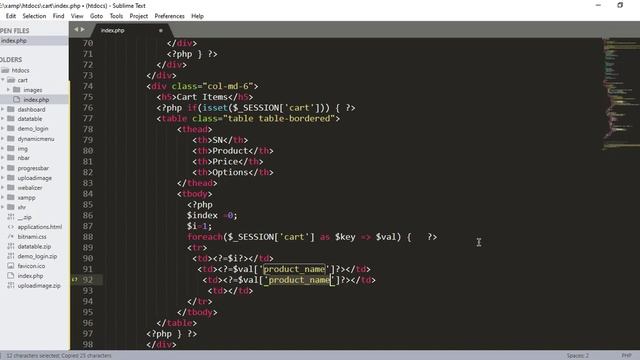This screenshot has width=640, height=360.
Task: Open the Project menu
Action: tap(138, 16)
